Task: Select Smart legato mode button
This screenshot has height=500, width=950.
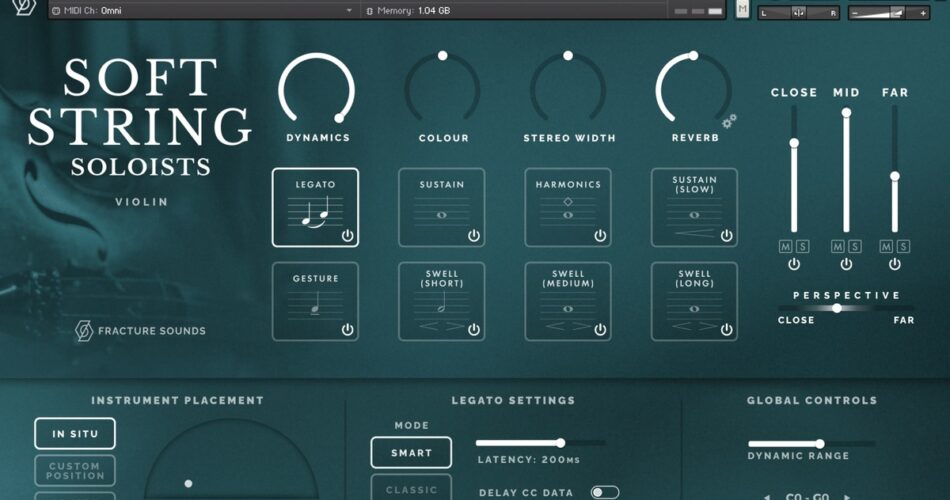Action: (x=411, y=453)
